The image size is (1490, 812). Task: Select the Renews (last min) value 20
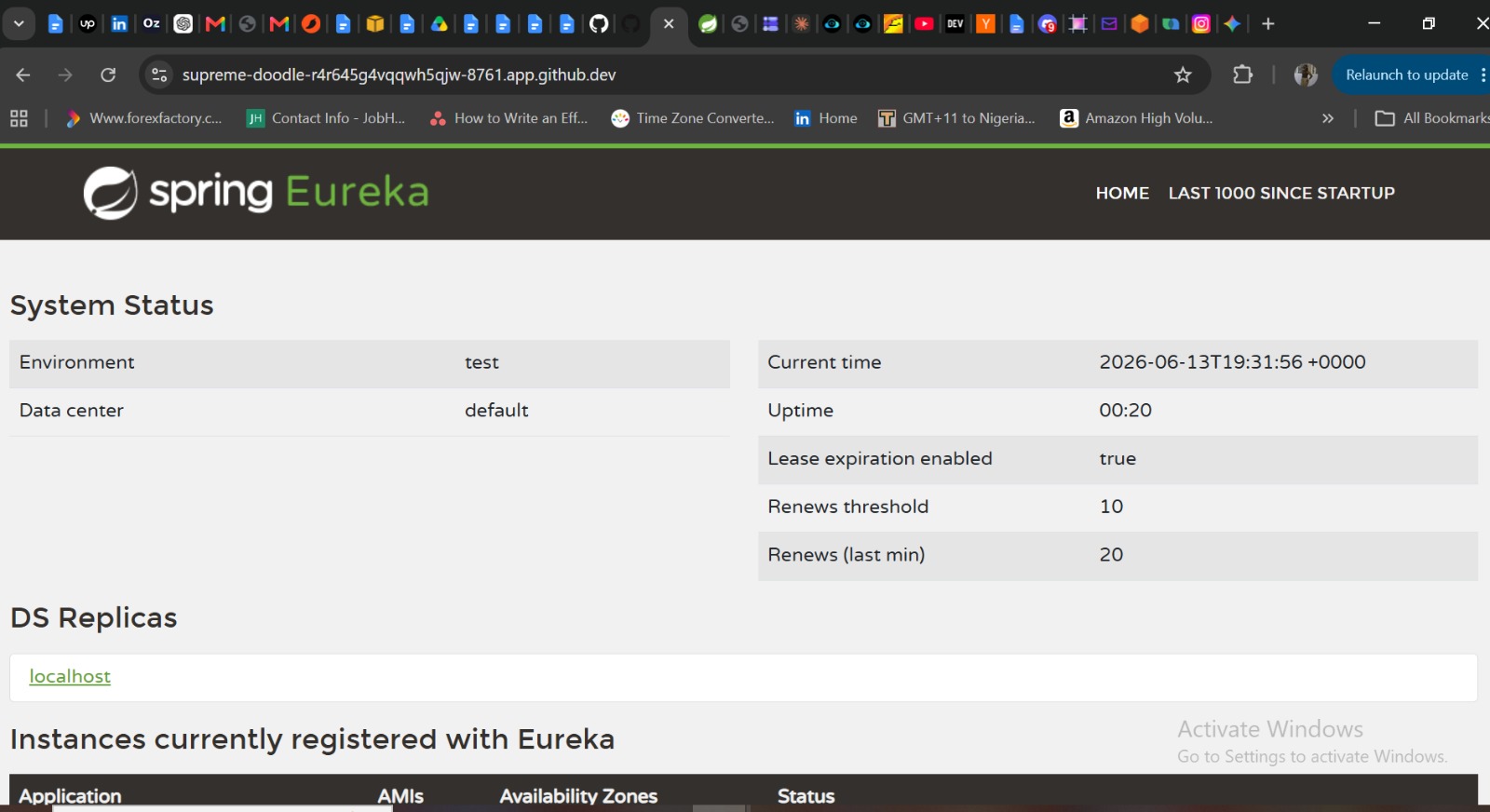click(x=1111, y=555)
